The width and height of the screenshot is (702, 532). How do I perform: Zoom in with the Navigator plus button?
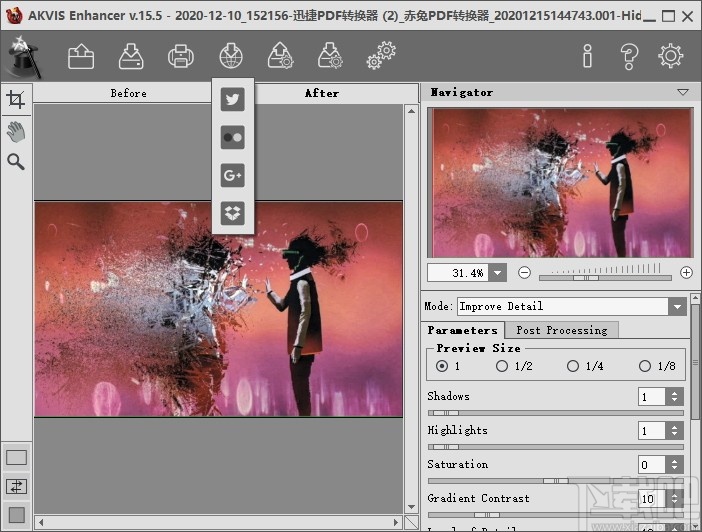(686, 273)
